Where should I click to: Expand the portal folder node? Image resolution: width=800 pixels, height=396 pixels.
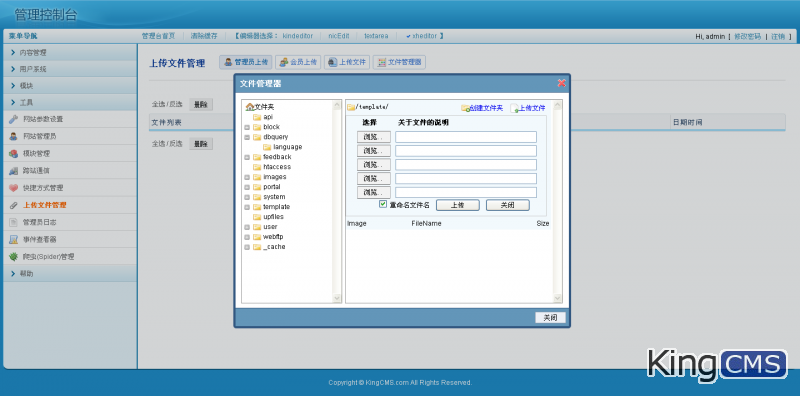pos(247,187)
